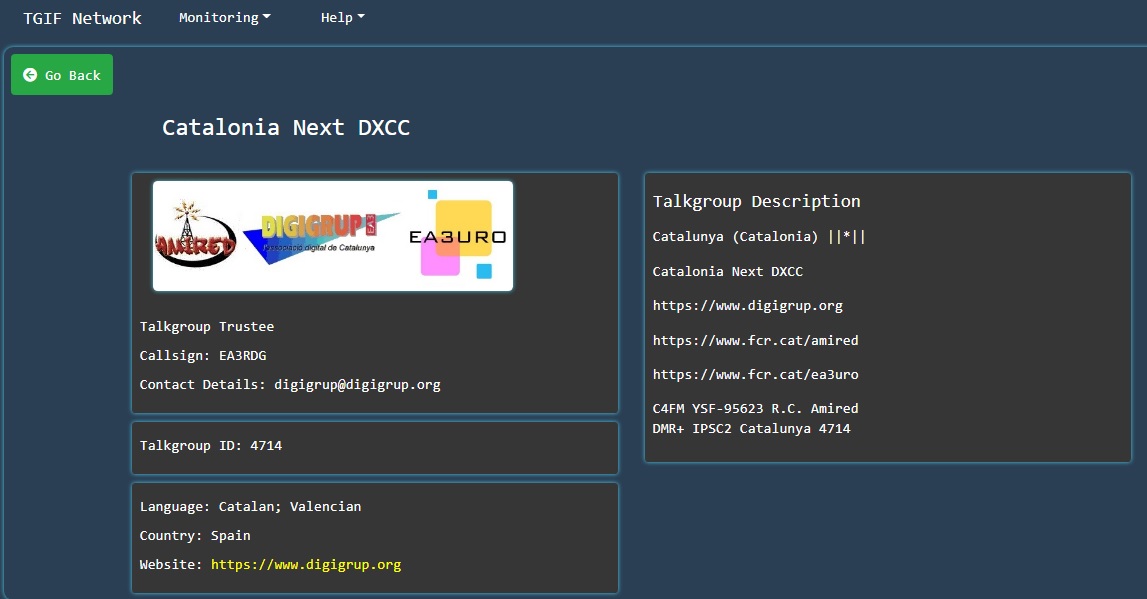Go to the TGIF Network home link
1147x599 pixels.
[x=82, y=18]
